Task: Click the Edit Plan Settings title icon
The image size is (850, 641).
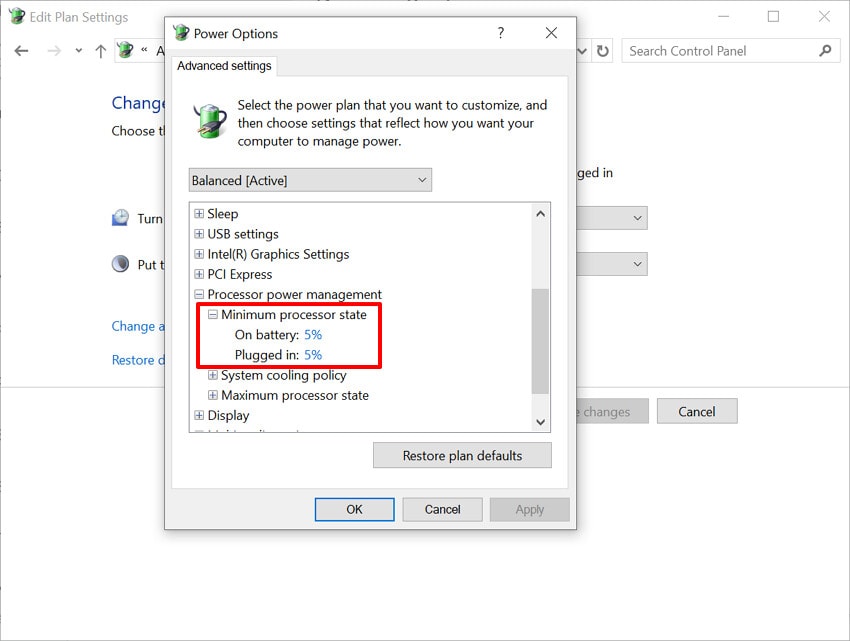Action: tap(17, 16)
